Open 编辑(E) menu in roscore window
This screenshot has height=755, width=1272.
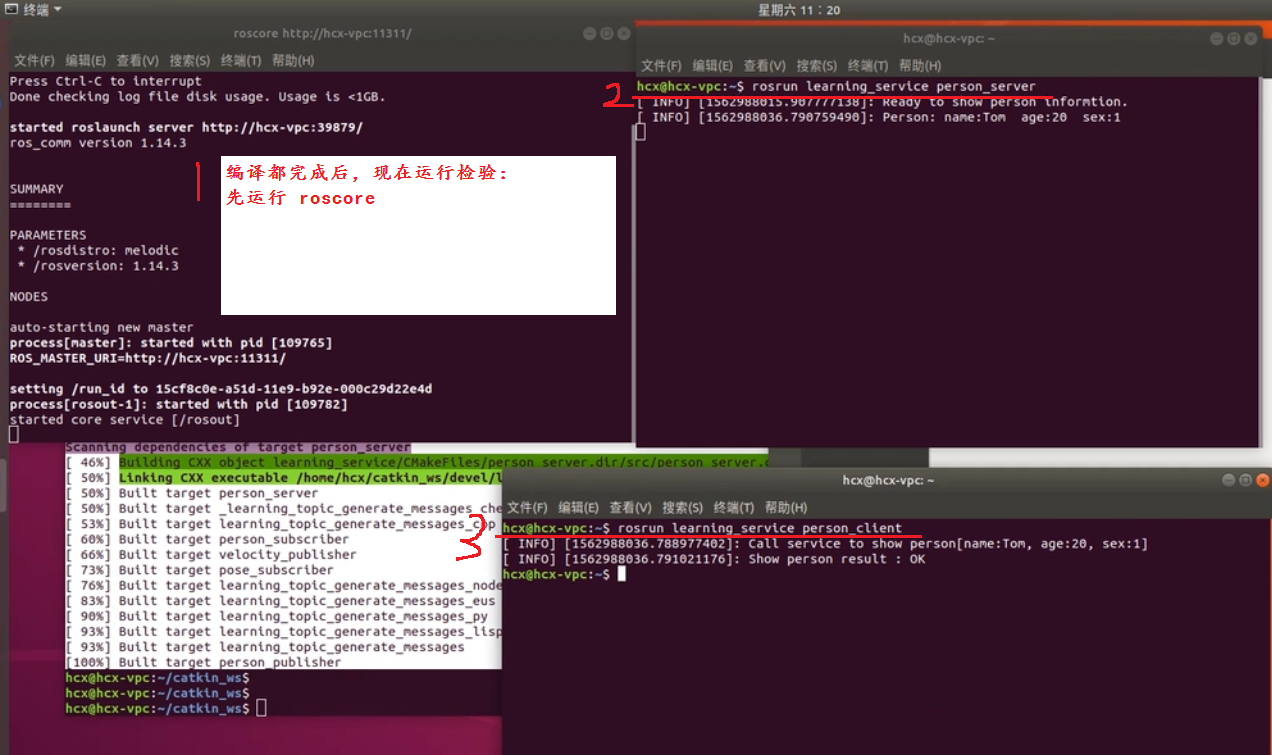coord(86,61)
